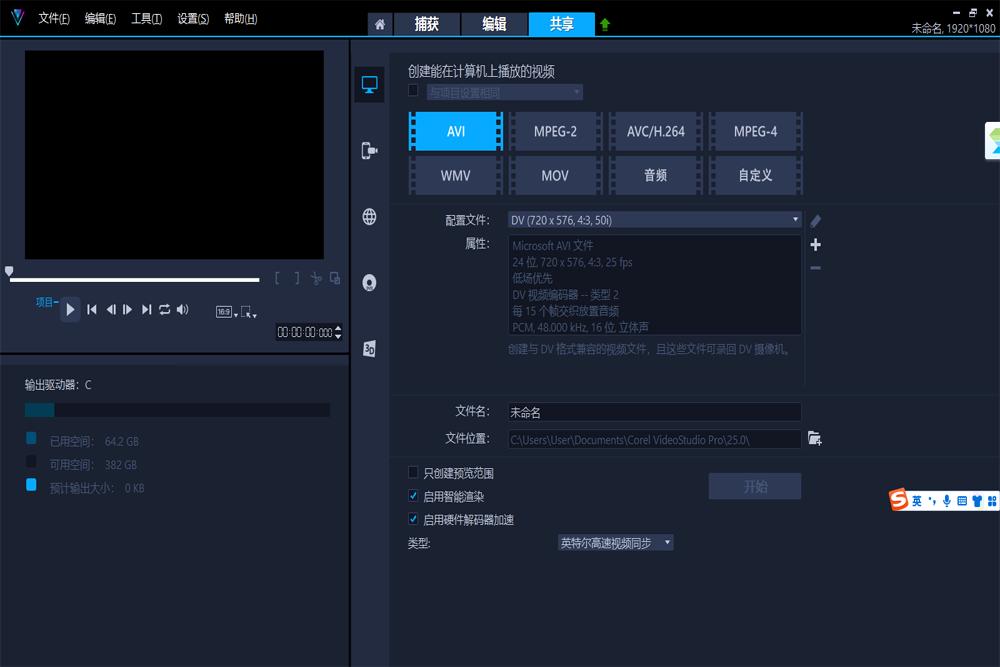Select the Computer output option in sidebar
This screenshot has width=1000, height=667.
(x=369, y=85)
